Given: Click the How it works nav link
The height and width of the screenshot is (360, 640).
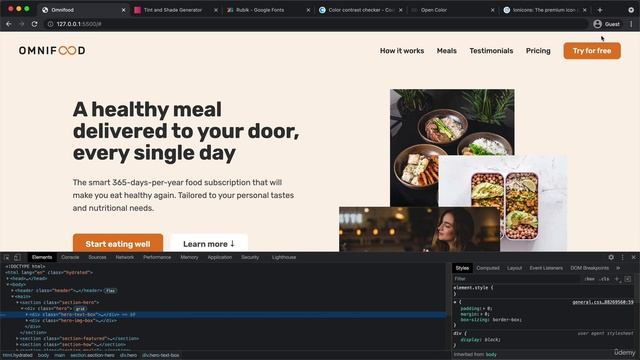Looking at the screenshot, I should (x=402, y=51).
